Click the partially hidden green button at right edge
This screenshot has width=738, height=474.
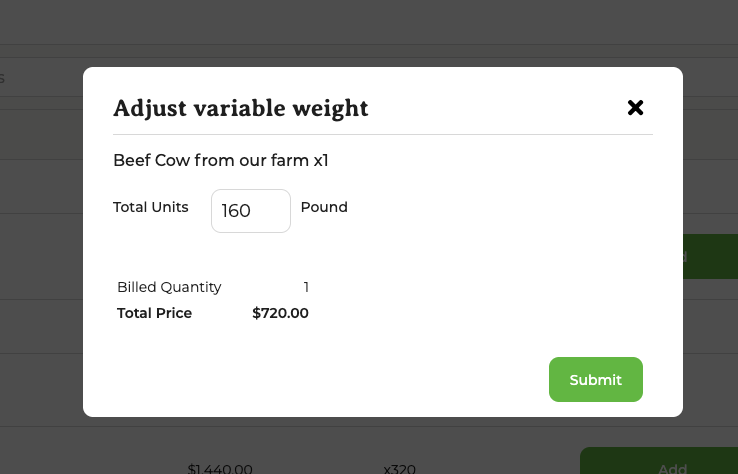pos(710,256)
